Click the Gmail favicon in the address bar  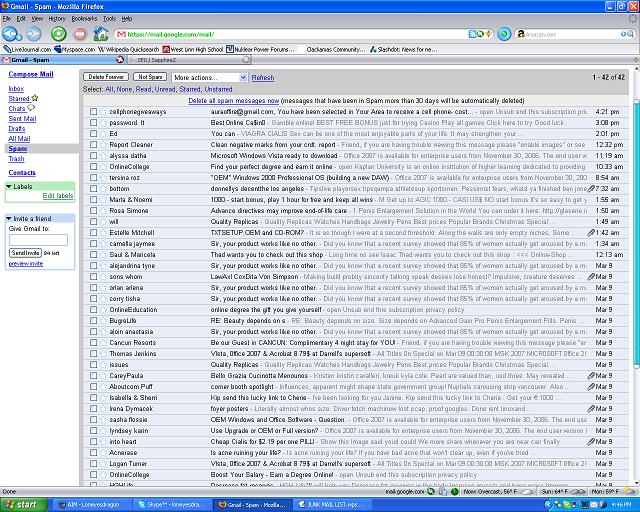(x=121, y=34)
